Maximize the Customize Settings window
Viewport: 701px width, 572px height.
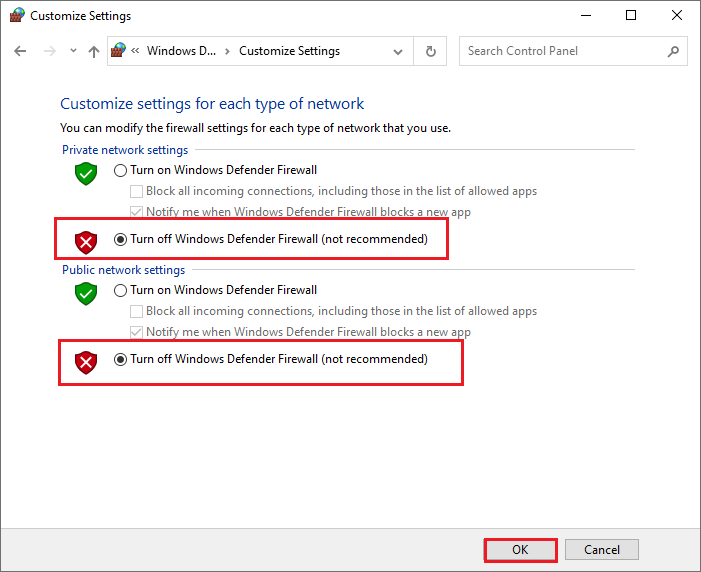[631, 16]
